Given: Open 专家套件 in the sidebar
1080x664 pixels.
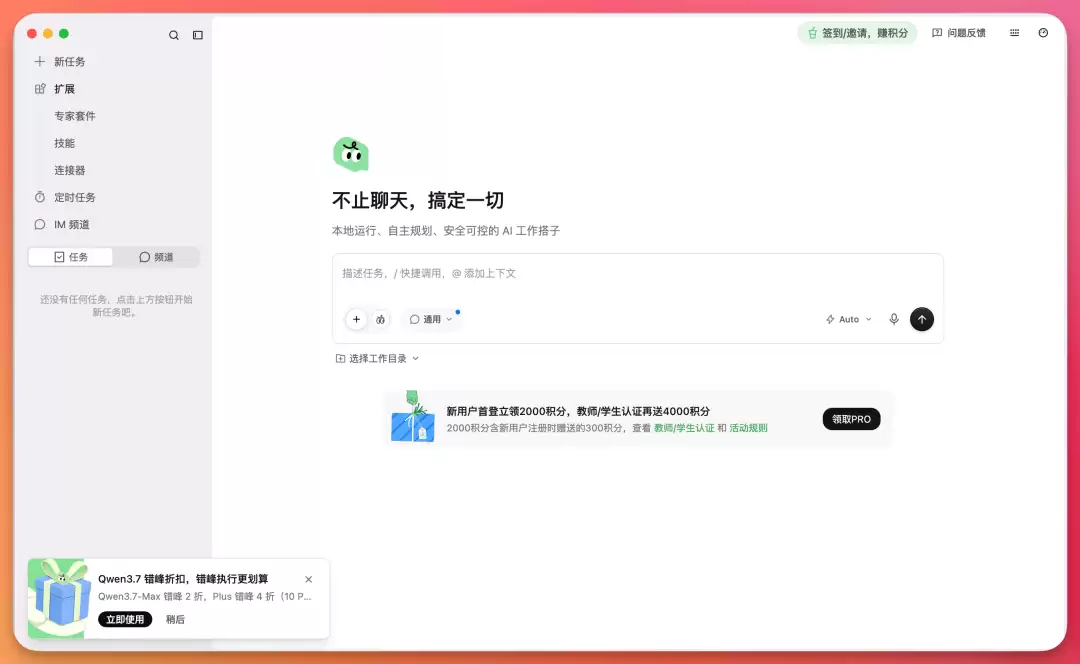Looking at the screenshot, I should (75, 116).
